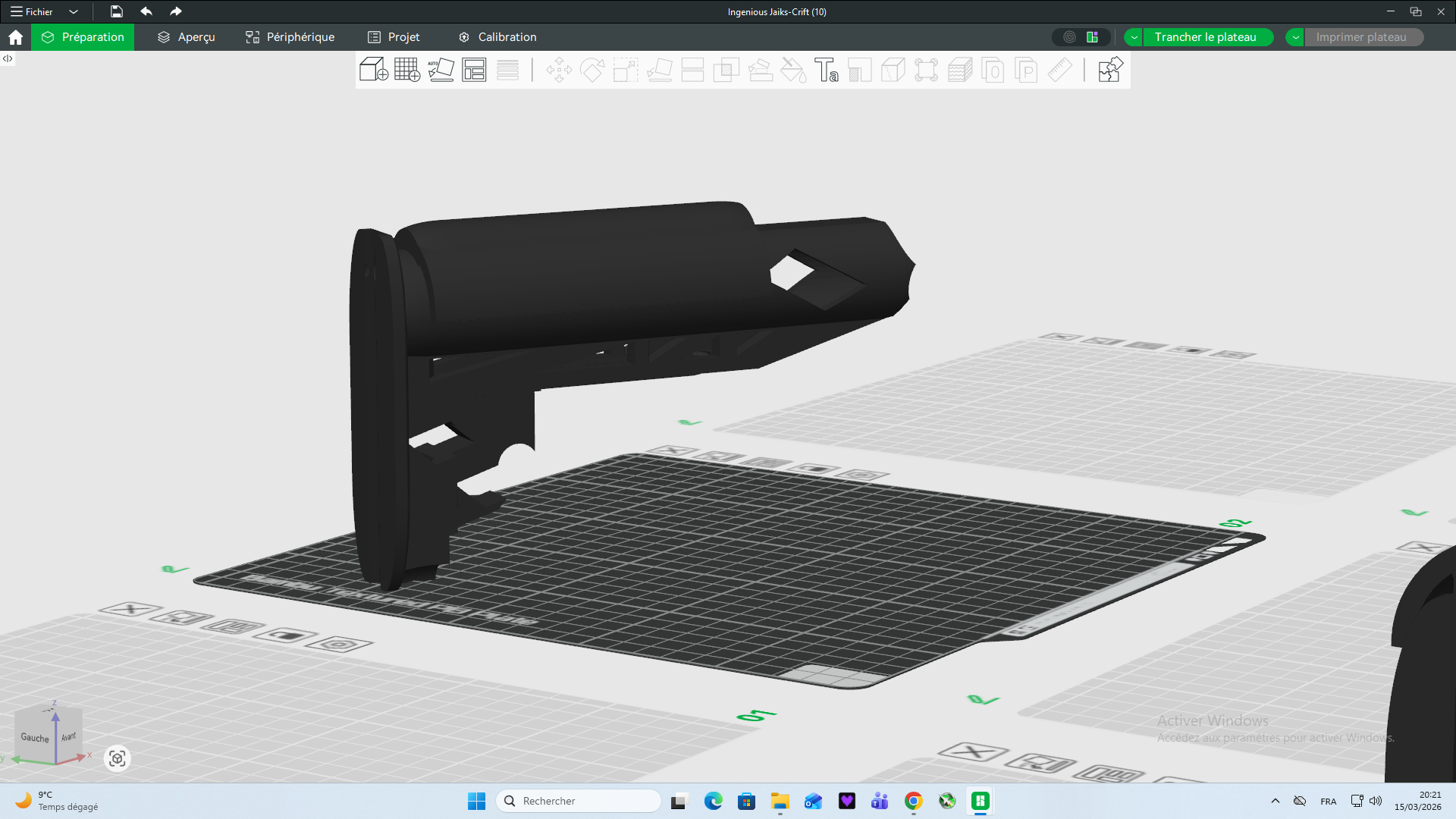This screenshot has width=1456, height=819.
Task: Open the Fichier menu
Action: [x=32, y=11]
